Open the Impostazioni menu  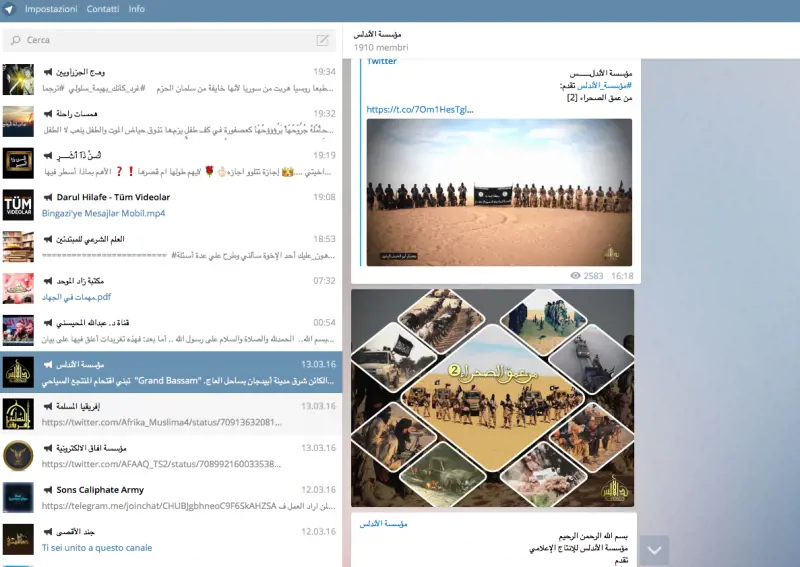[51, 9]
